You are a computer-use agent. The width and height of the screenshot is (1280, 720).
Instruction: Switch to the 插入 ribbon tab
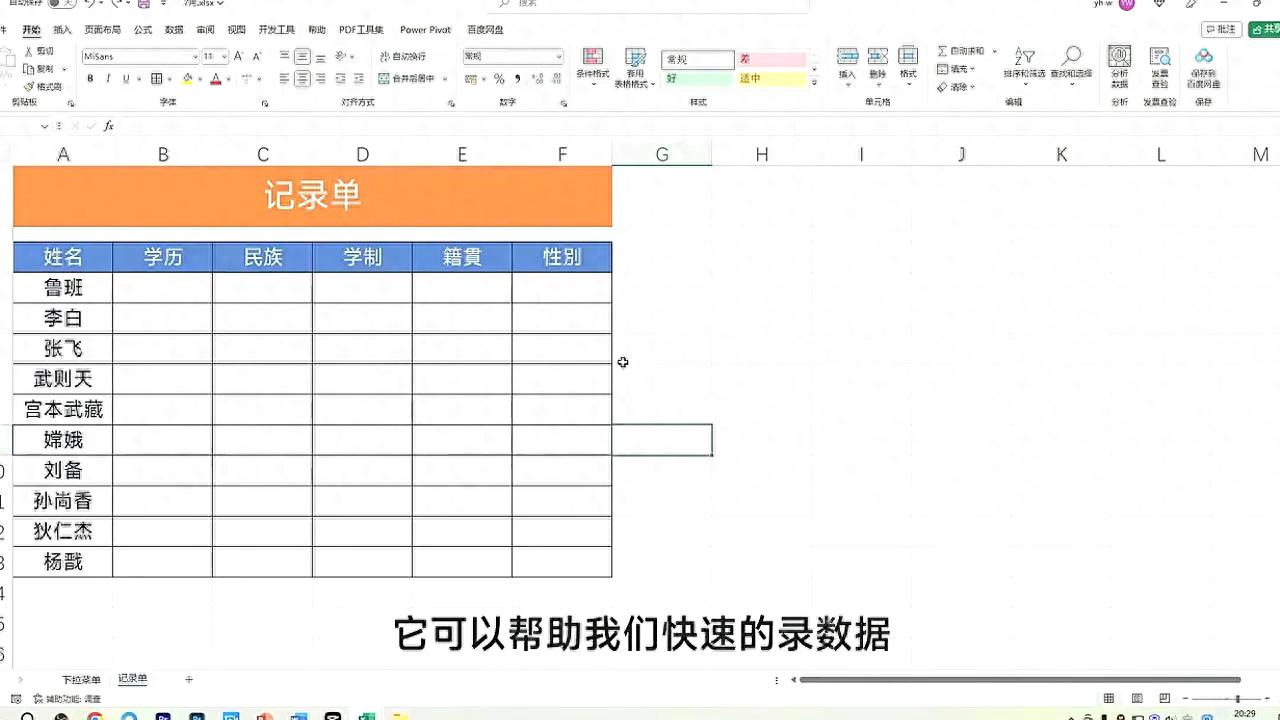coord(63,30)
